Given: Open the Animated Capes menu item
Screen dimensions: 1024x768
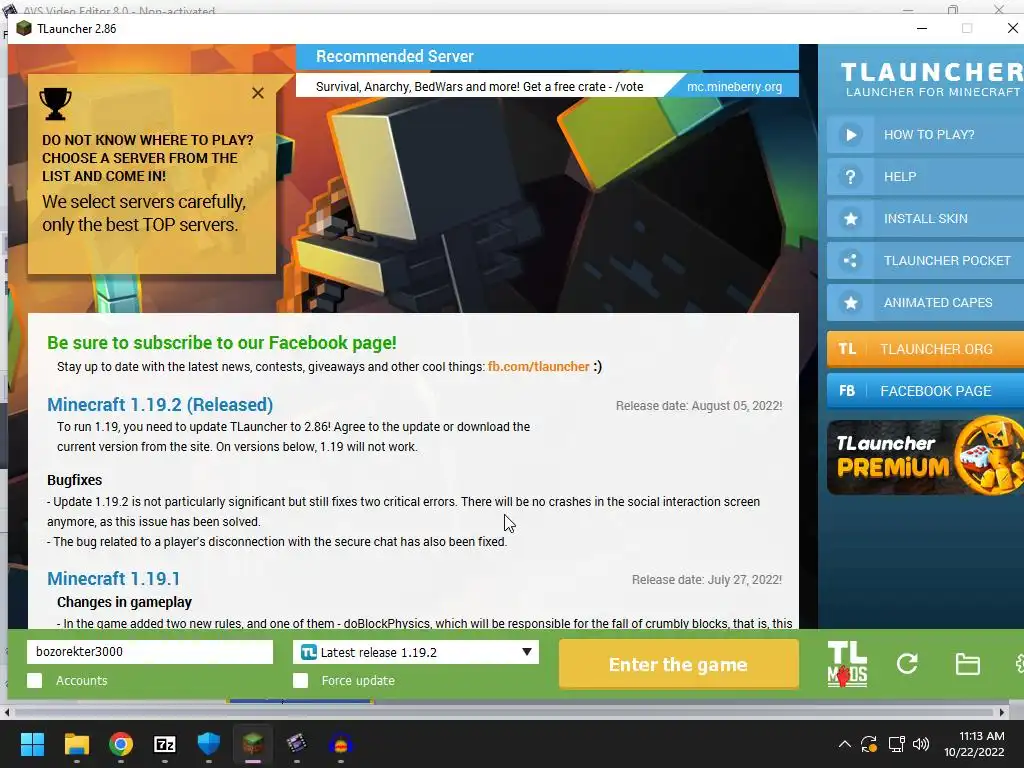Looking at the screenshot, I should click(x=925, y=302).
